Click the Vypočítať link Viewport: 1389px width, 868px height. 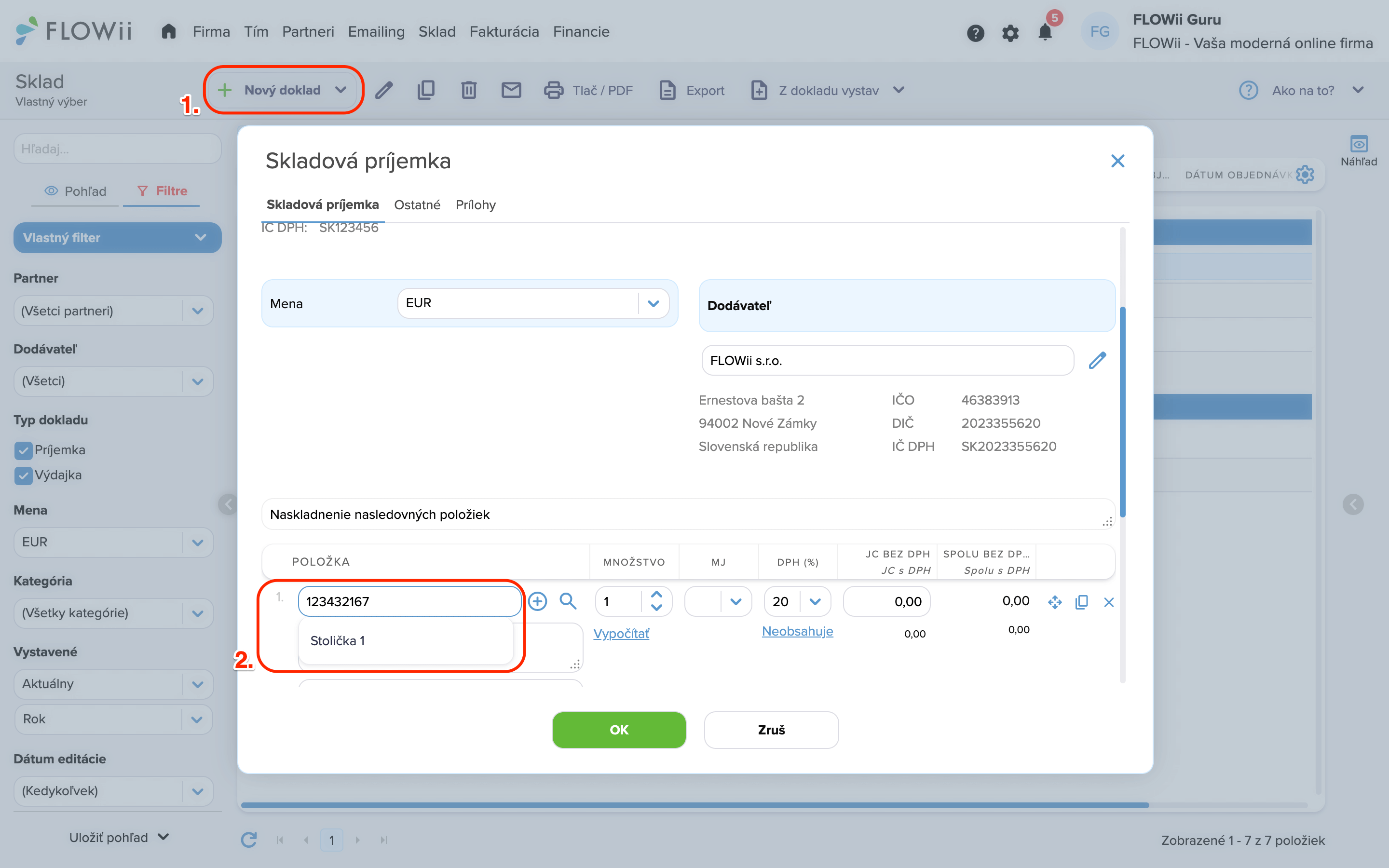pos(621,633)
